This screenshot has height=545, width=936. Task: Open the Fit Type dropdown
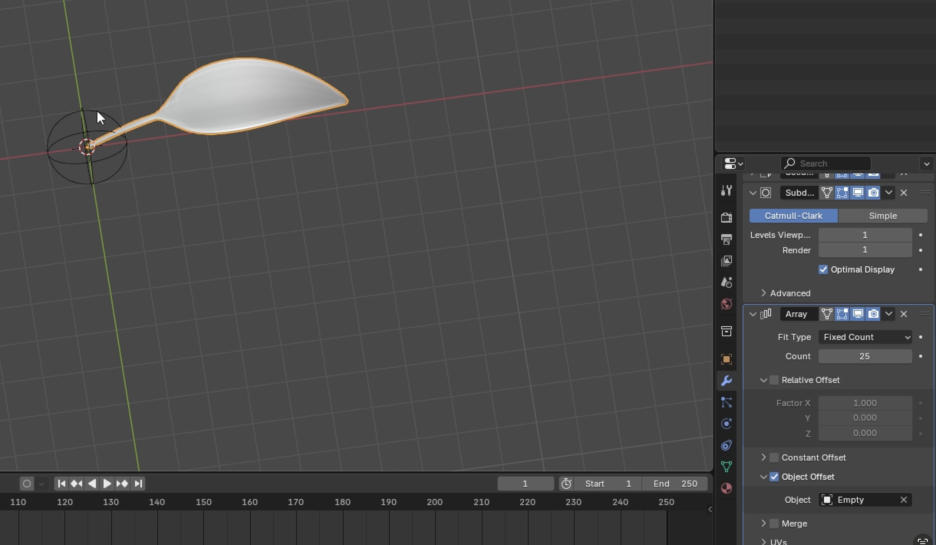point(865,337)
